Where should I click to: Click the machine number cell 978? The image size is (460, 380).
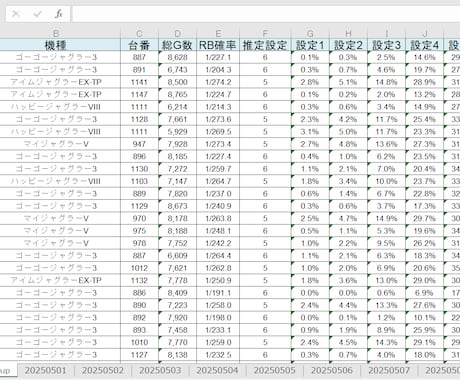[x=139, y=243]
